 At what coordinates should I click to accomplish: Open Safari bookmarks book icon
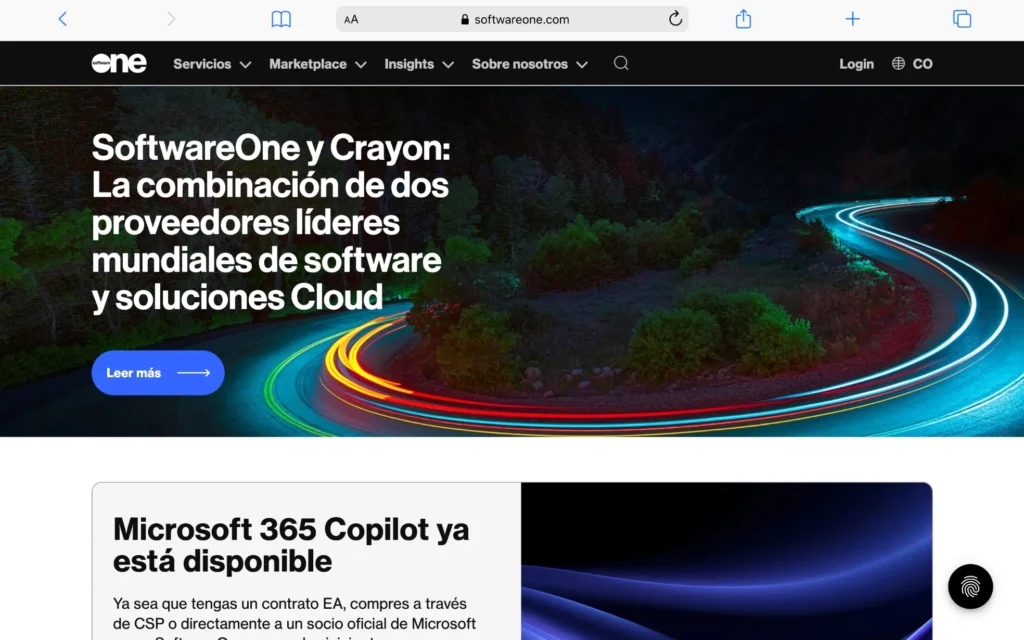[281, 19]
